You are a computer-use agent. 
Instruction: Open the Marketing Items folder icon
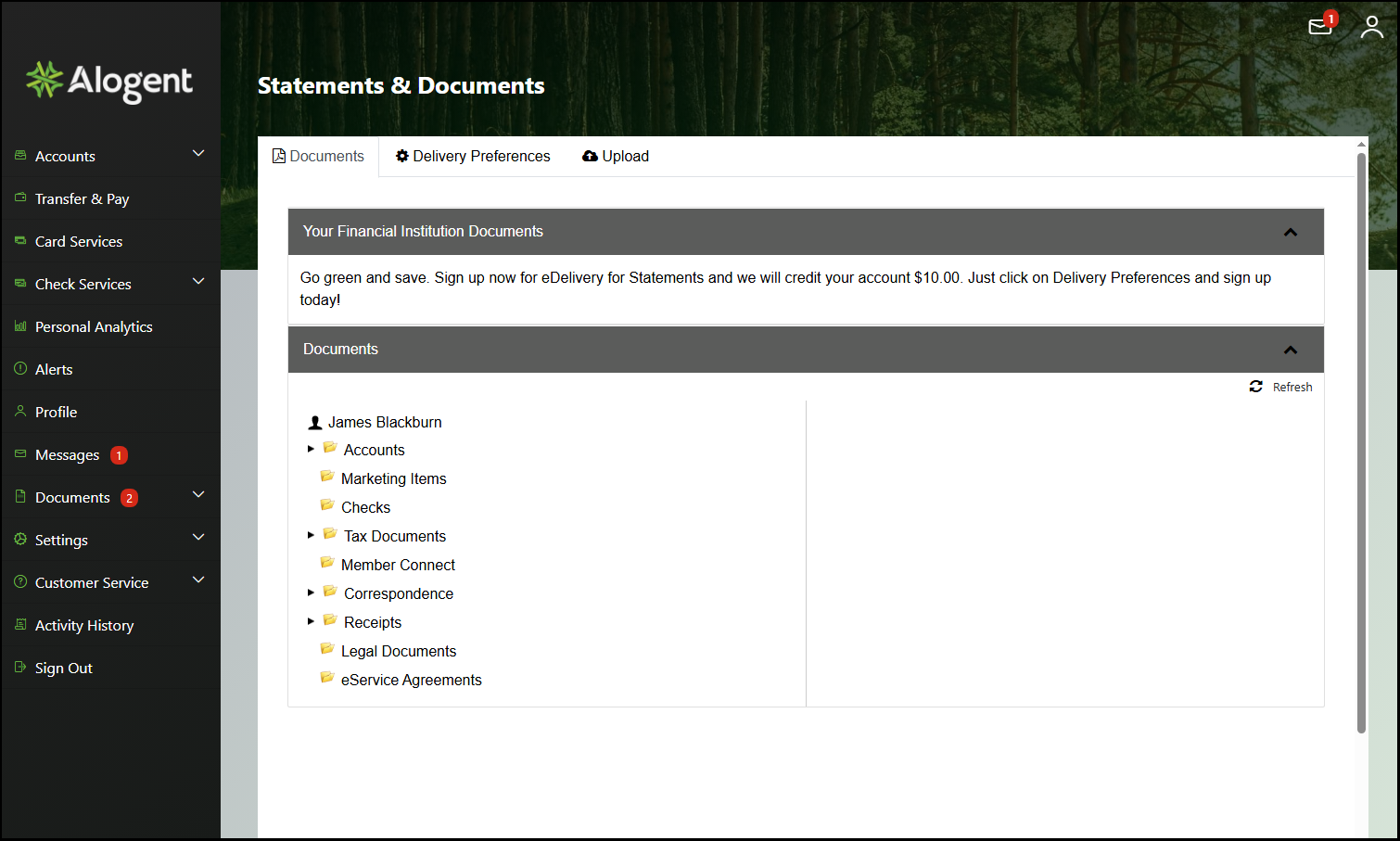point(327,477)
